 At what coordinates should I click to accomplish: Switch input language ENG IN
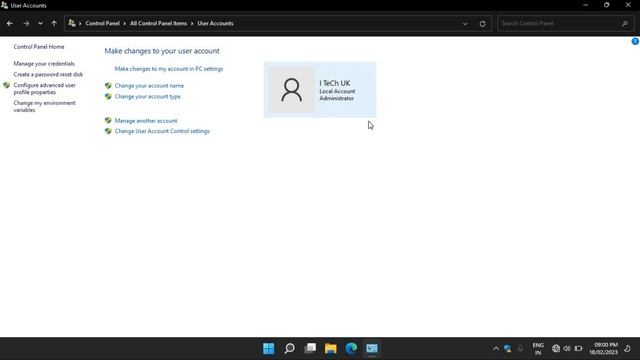pos(538,349)
